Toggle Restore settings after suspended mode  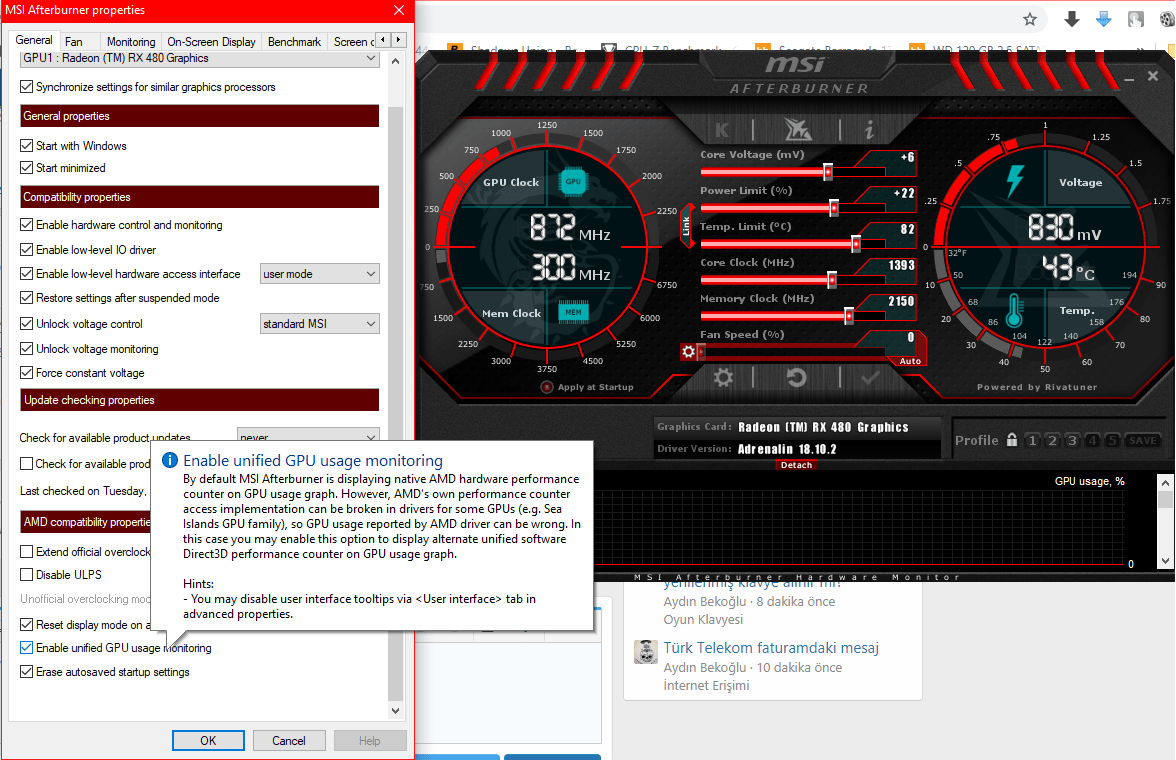click(26, 298)
